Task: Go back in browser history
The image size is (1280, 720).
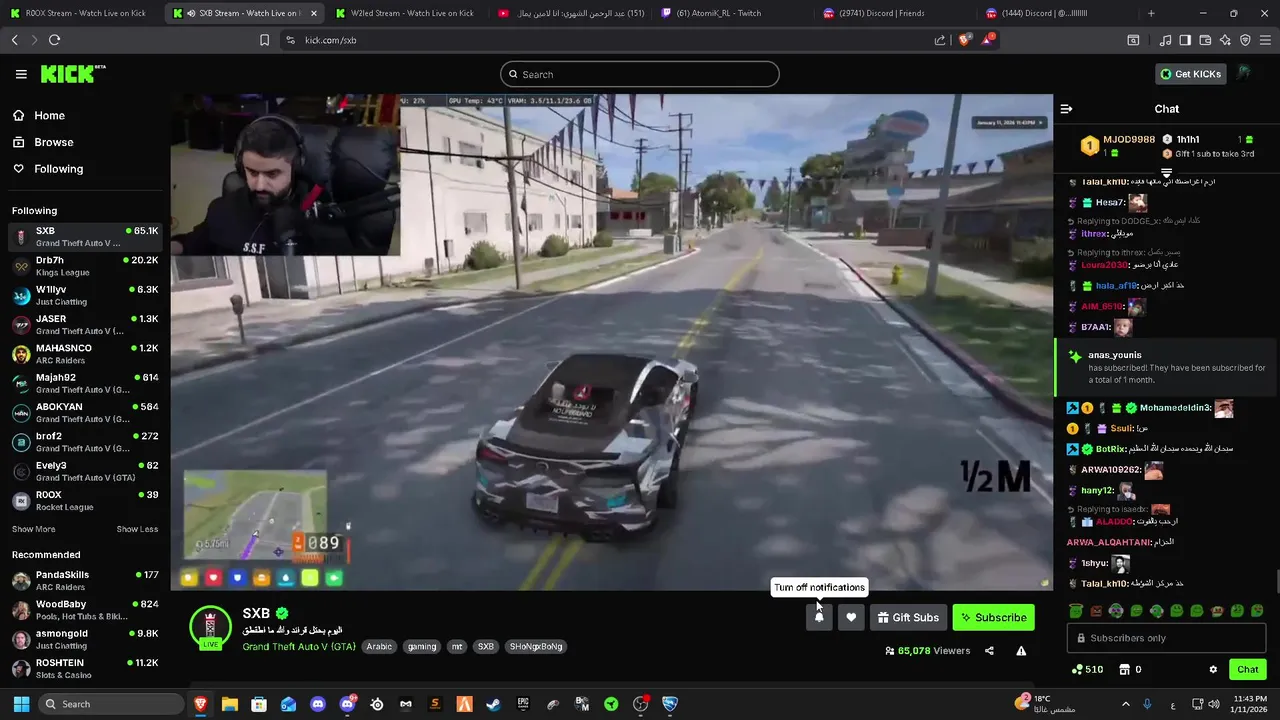Action: point(14,40)
